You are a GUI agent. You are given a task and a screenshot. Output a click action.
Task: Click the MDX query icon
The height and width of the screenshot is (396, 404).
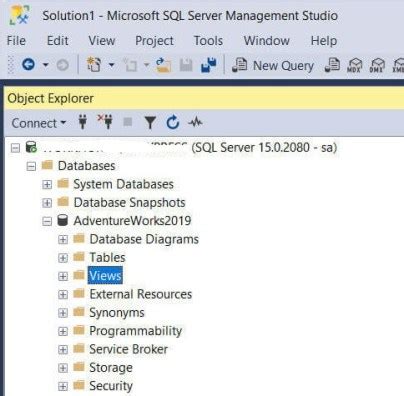point(354,65)
